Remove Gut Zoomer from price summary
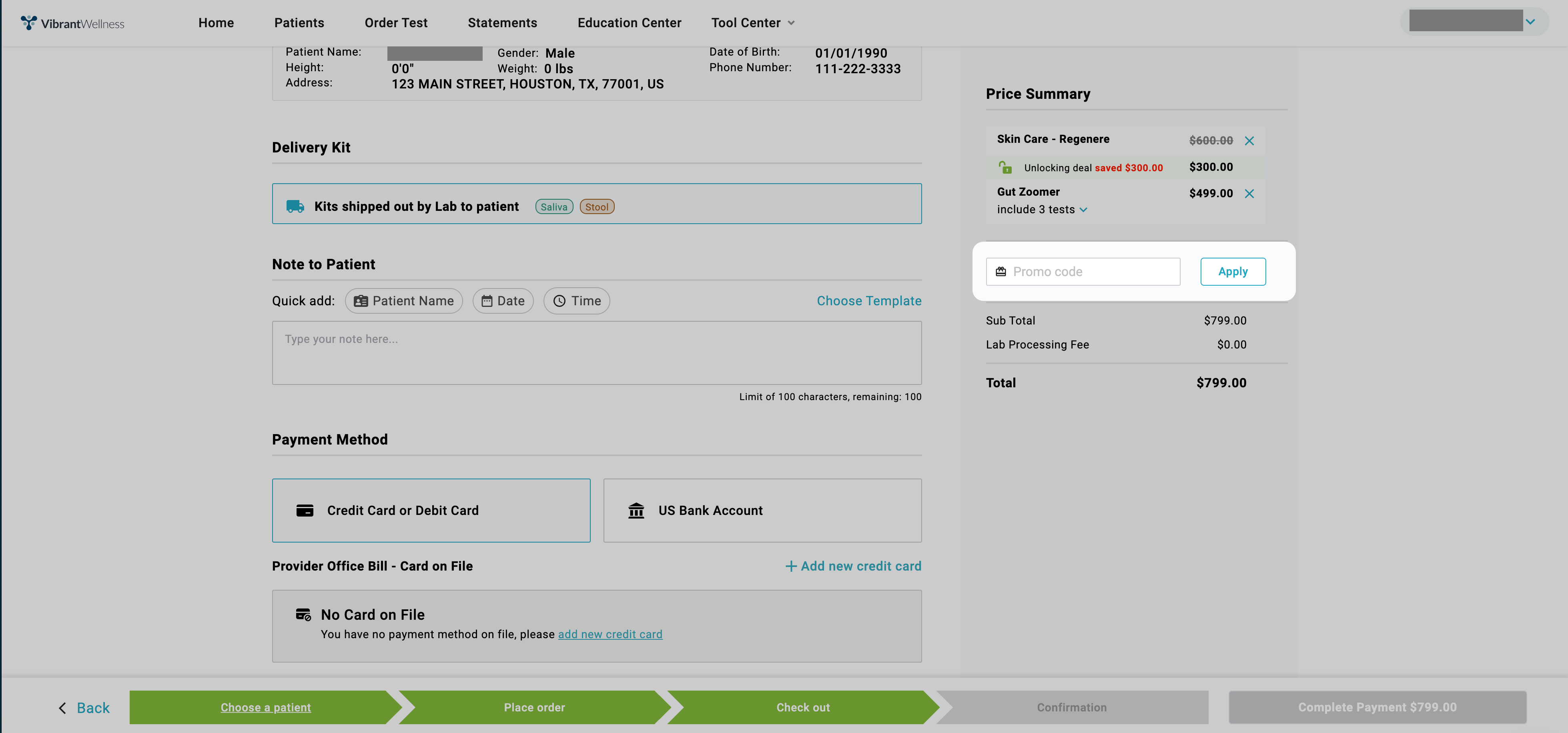Screen dimensions: 1568x733 point(1249,193)
